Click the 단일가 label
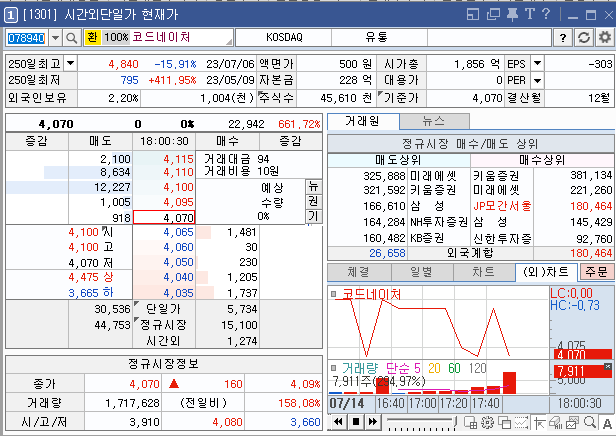The height and width of the screenshot is (436, 616). [x=163, y=309]
